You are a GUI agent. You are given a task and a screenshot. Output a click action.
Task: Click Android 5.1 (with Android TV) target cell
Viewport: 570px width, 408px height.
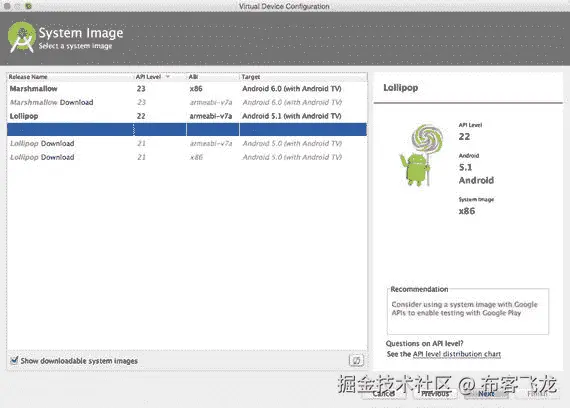[x=292, y=116]
